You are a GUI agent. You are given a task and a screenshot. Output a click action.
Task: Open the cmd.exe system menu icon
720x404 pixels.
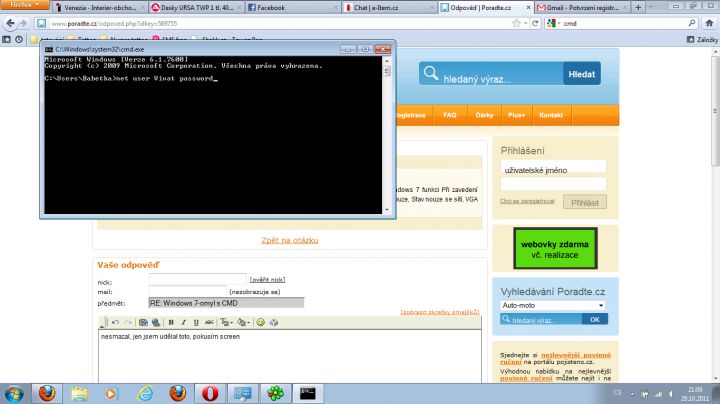tap(49, 49)
